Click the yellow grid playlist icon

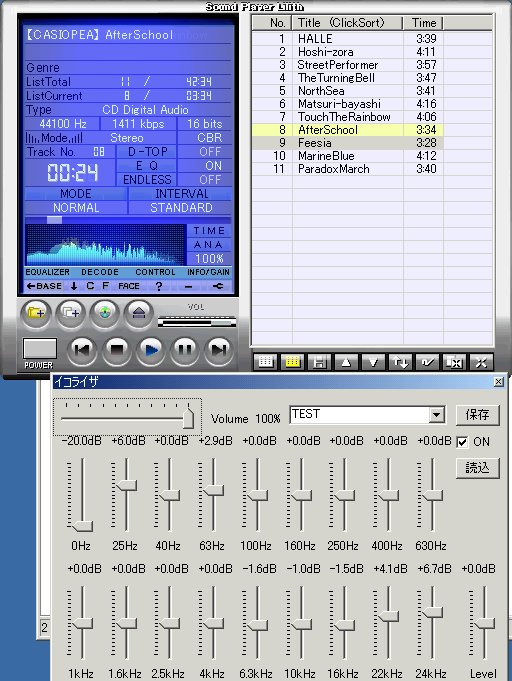[x=293, y=362]
